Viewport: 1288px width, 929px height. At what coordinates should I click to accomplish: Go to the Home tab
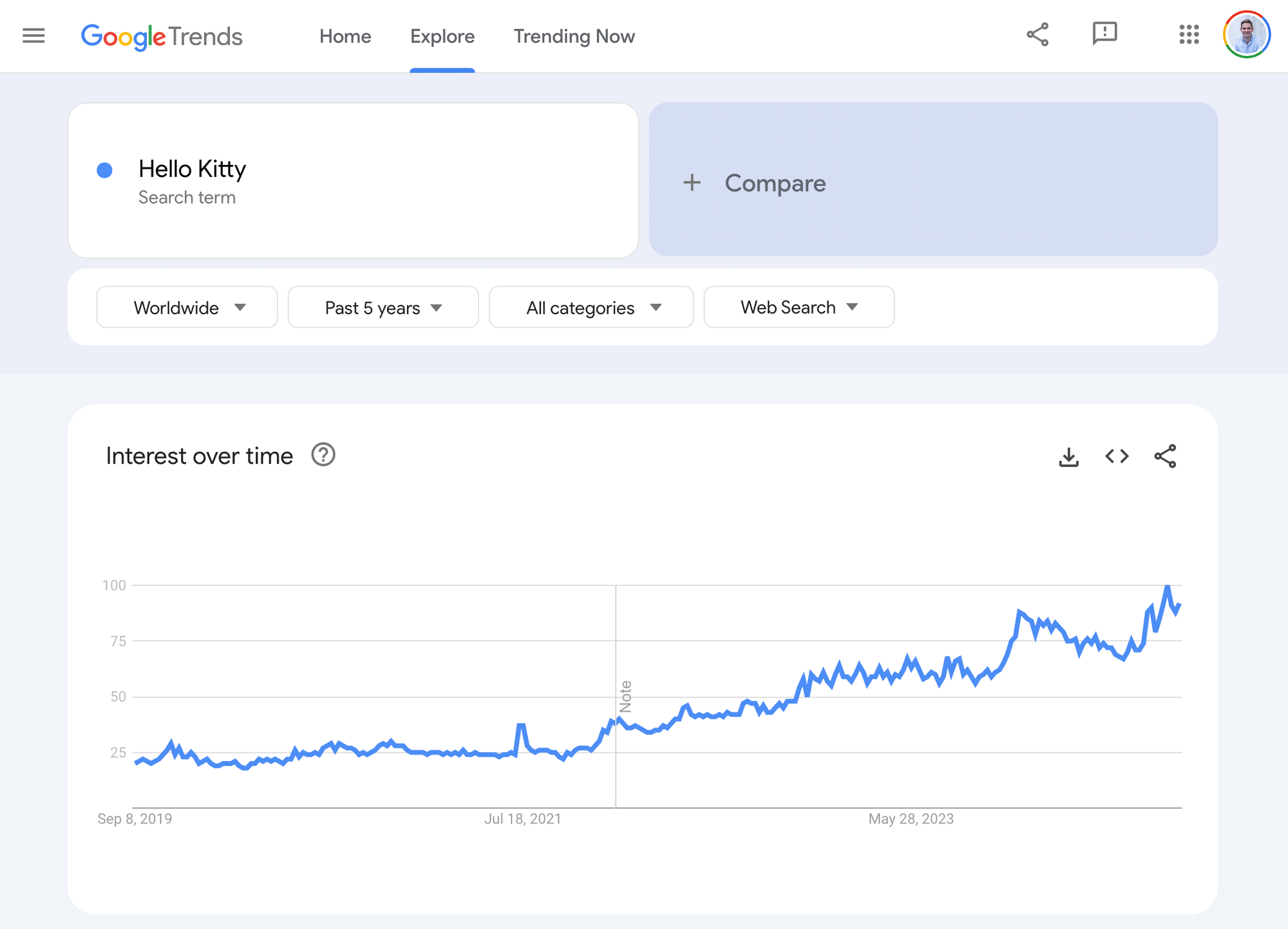coord(345,37)
